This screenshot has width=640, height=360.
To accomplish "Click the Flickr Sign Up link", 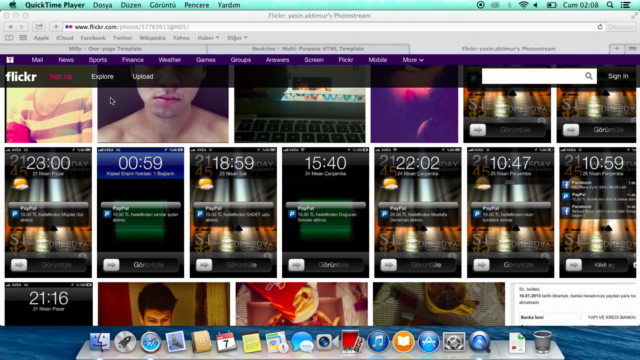I will pyautogui.click(x=60, y=77).
